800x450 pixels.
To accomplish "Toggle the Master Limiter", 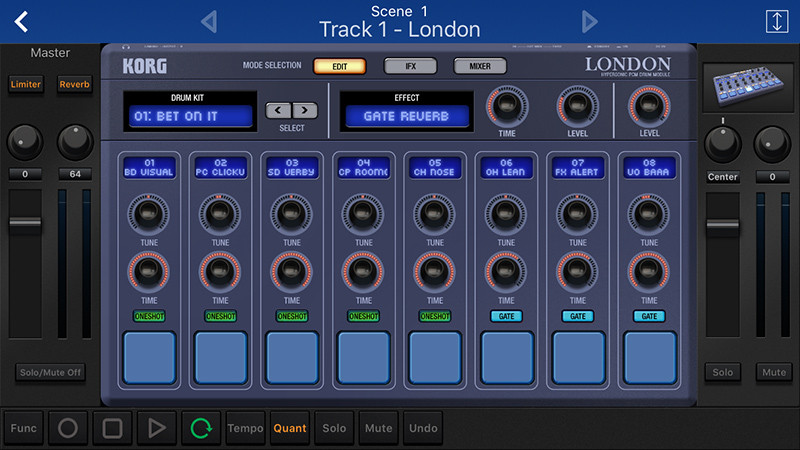I will click(26, 84).
